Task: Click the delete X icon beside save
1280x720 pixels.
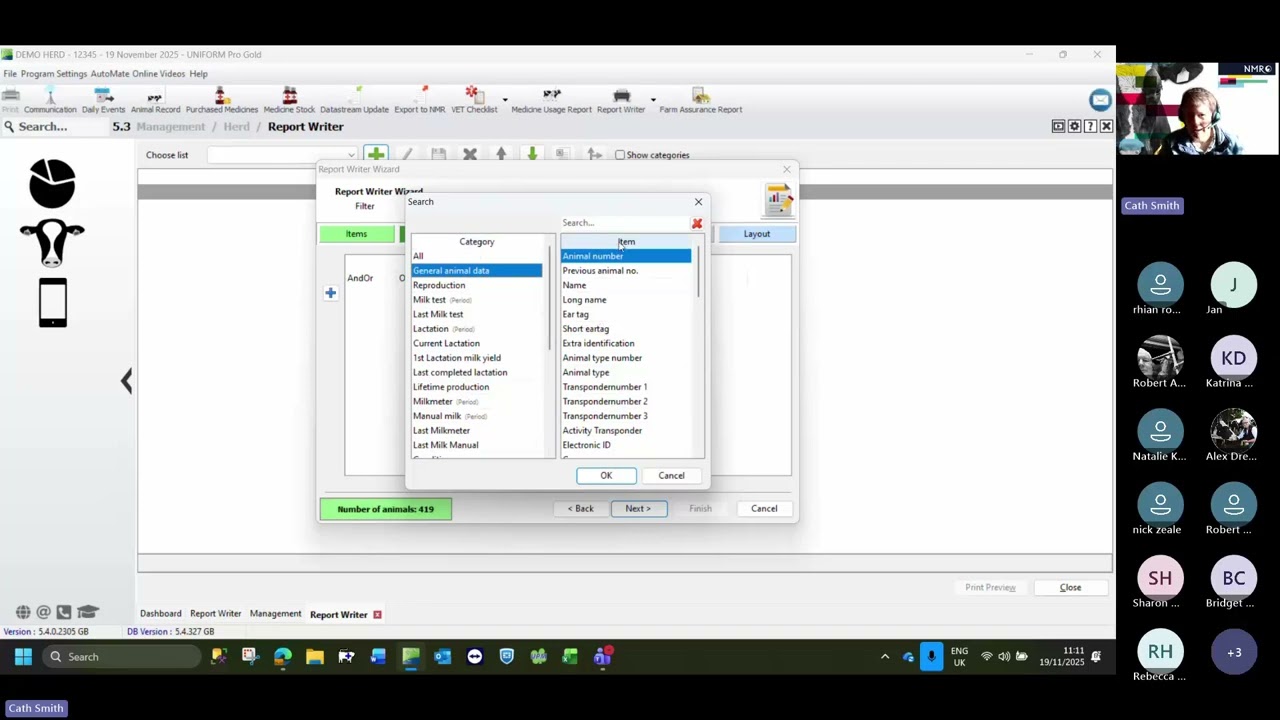Action: pos(470,155)
